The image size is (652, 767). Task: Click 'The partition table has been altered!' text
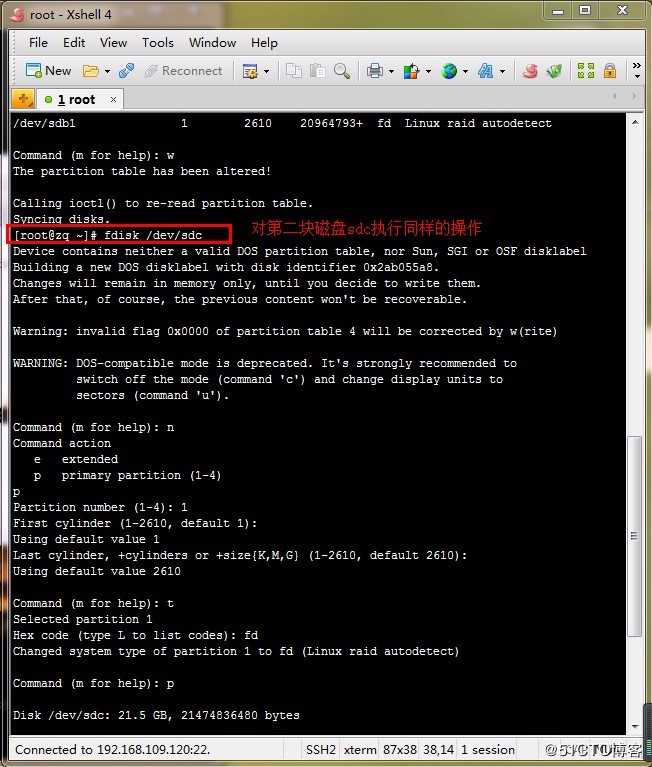tap(142, 171)
